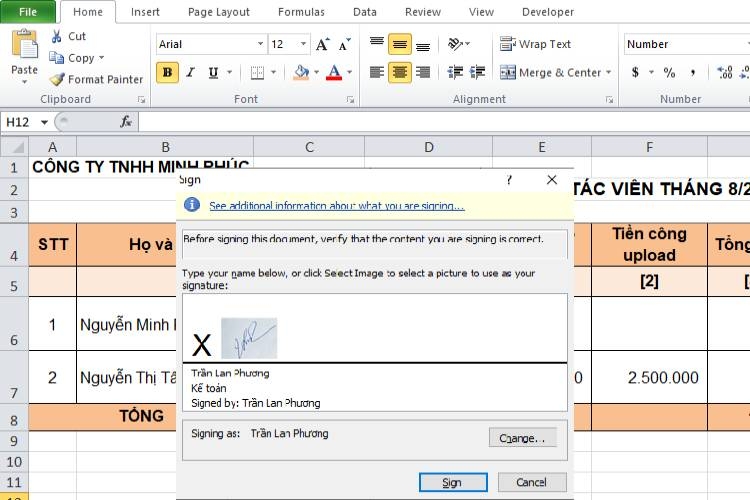Open Name Box dropdown arrow
The image size is (750, 500).
44,122
